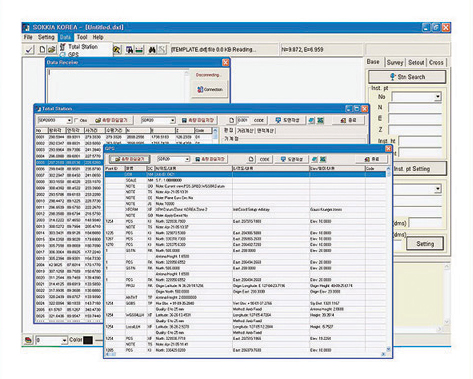The image size is (473, 379).
Task: Click the N input field under Inst. pt
Action: pos(415,107)
